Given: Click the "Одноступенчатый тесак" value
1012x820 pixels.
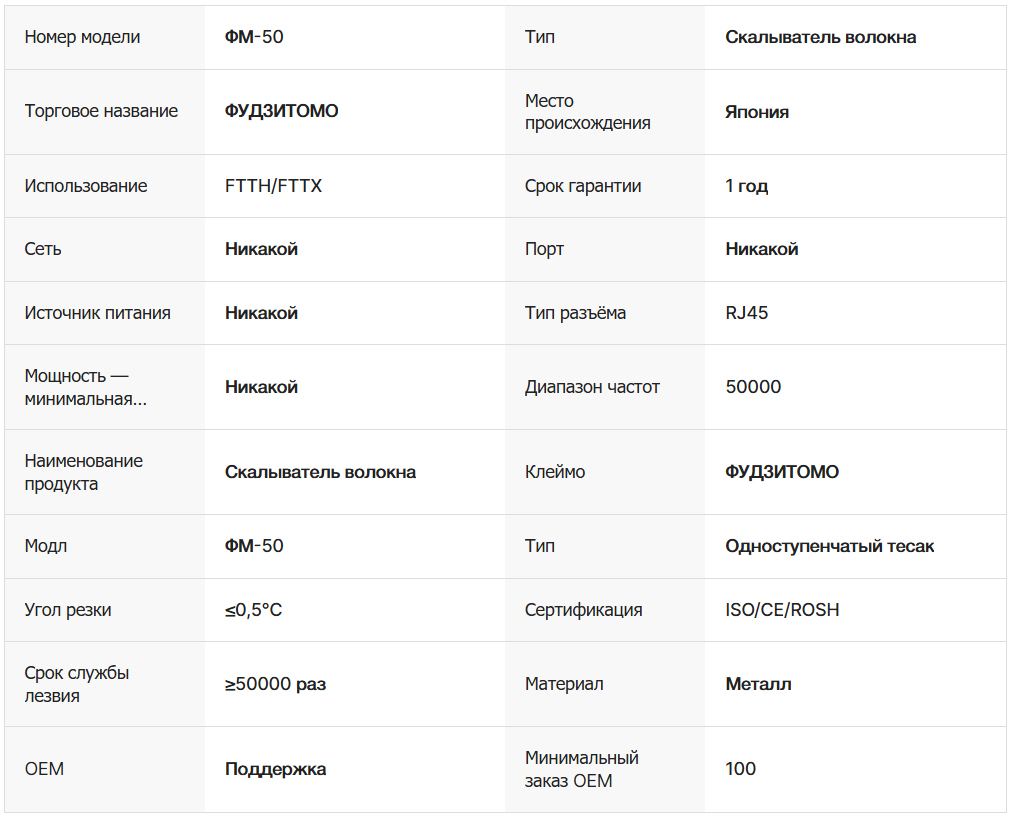Looking at the screenshot, I should click(x=829, y=546).
